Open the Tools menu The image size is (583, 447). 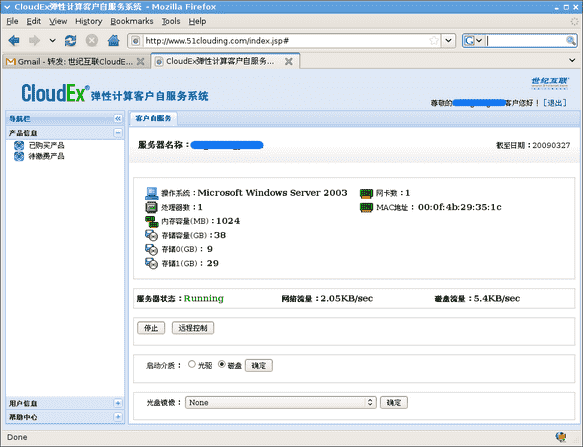[x=171, y=21]
